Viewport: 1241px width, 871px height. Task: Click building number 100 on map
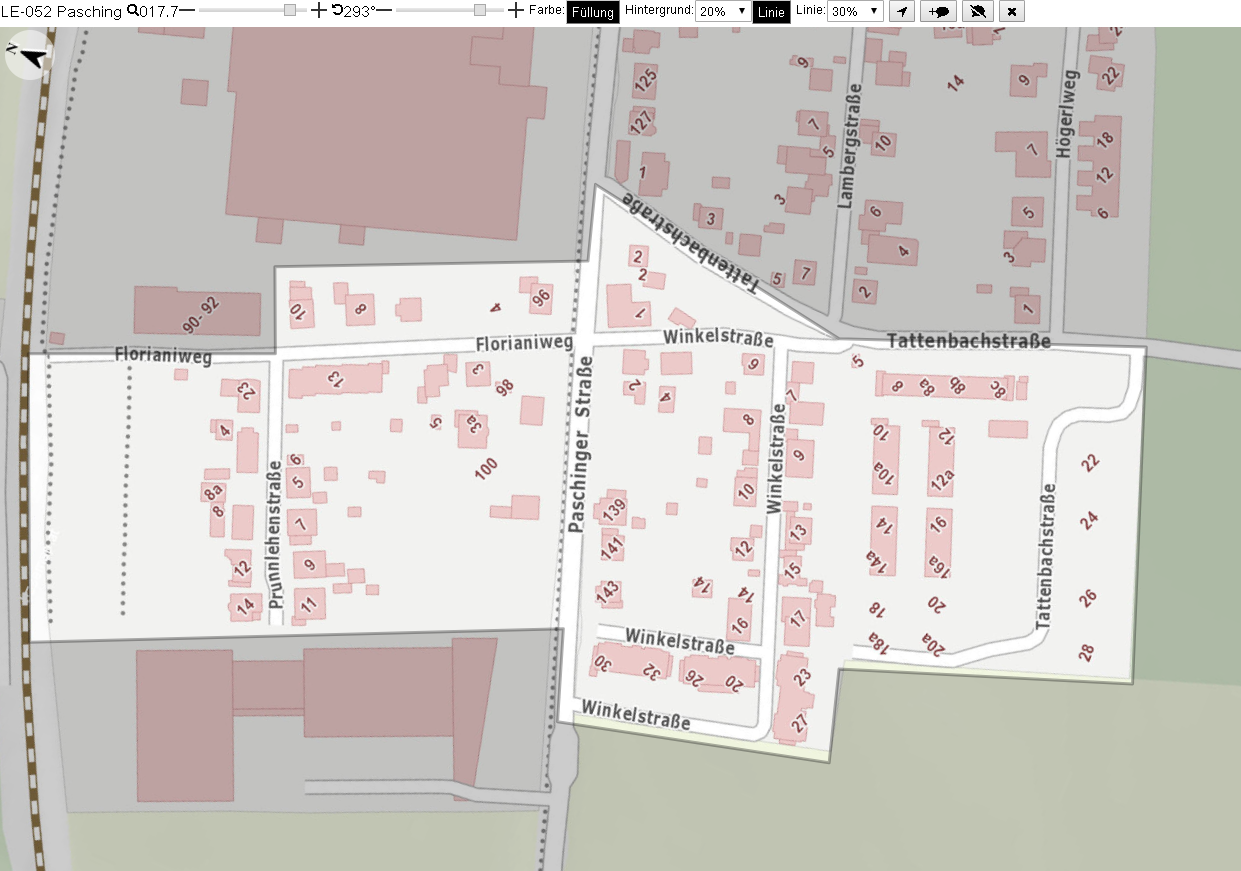pos(486,469)
